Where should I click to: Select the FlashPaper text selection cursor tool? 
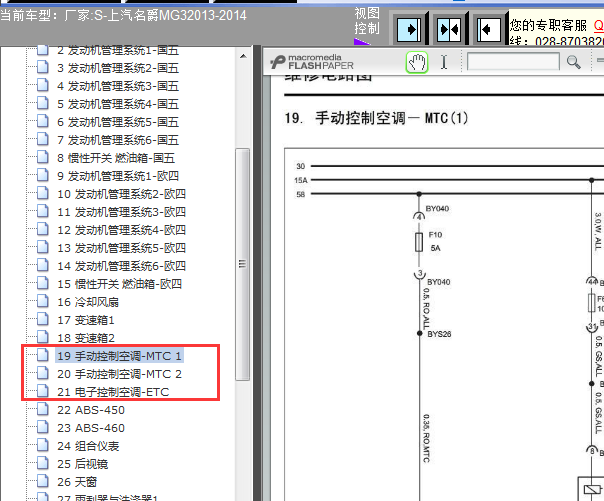[444, 62]
